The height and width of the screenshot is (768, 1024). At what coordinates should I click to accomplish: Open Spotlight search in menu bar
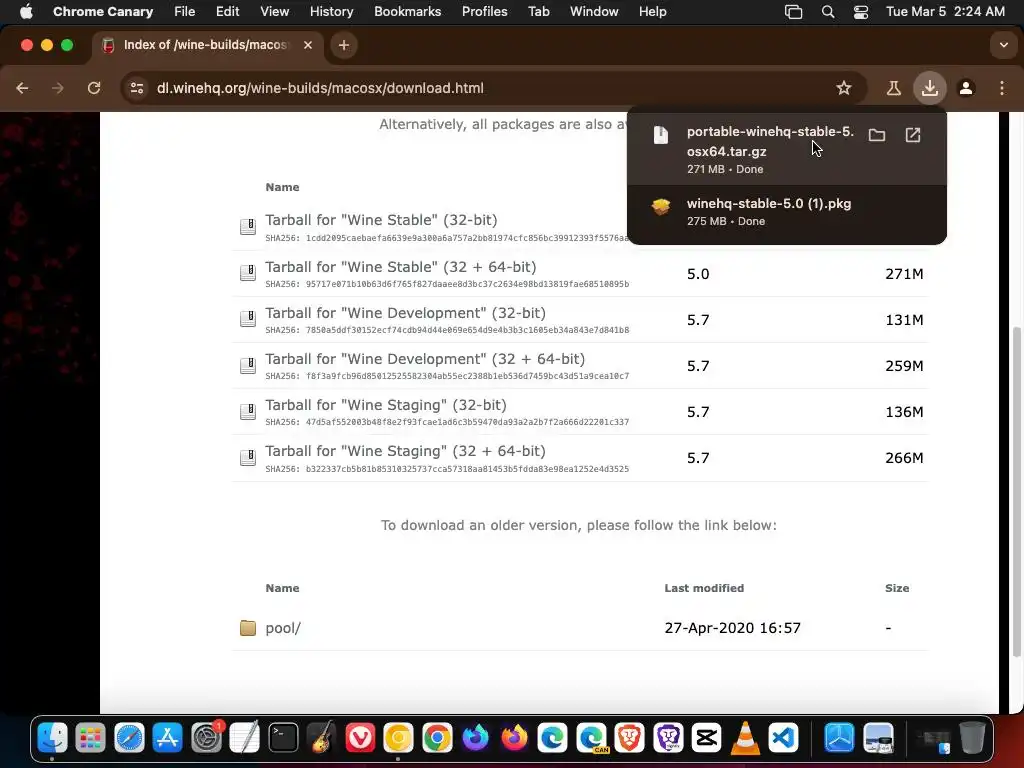[x=827, y=12]
